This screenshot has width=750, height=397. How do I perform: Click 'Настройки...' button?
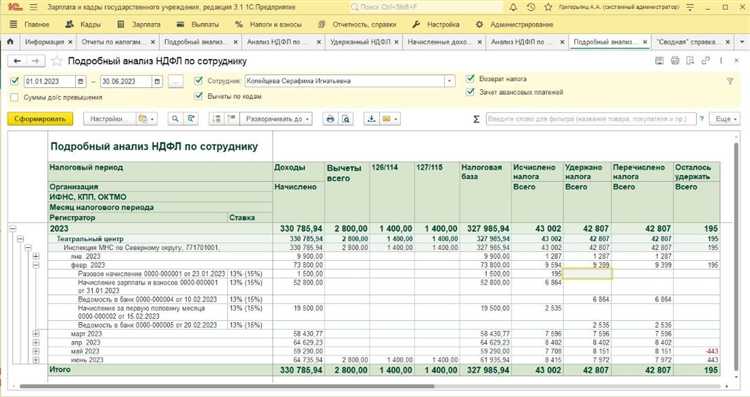[x=107, y=119]
